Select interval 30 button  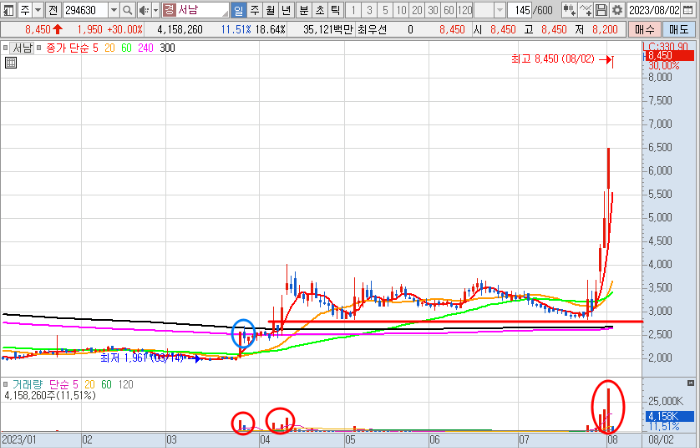tap(433, 10)
